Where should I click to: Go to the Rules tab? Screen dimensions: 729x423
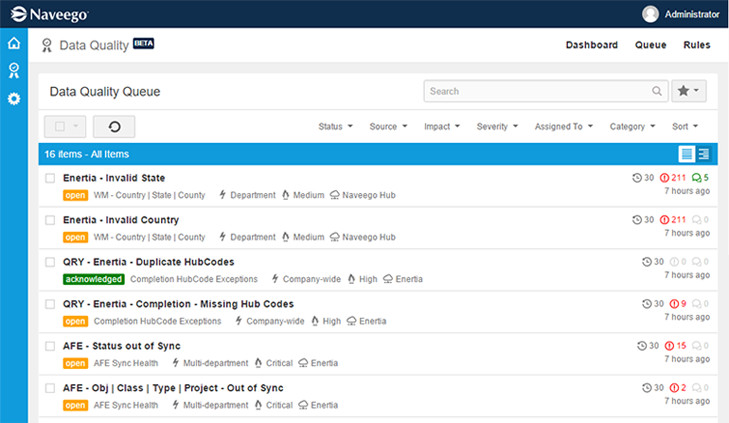[x=696, y=45]
